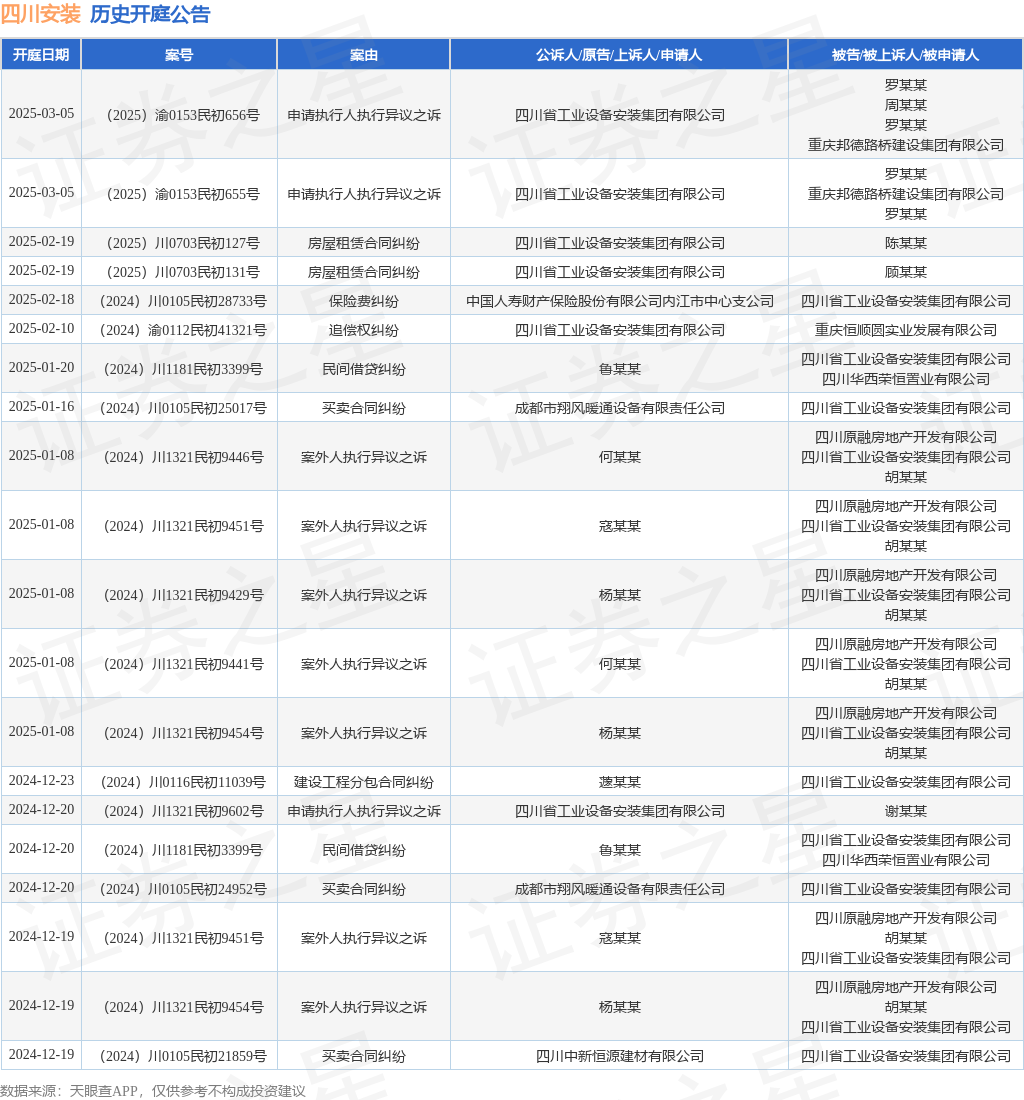Click the date 2025-01-16
The width and height of the screenshot is (1024, 1100).
click(x=41, y=406)
